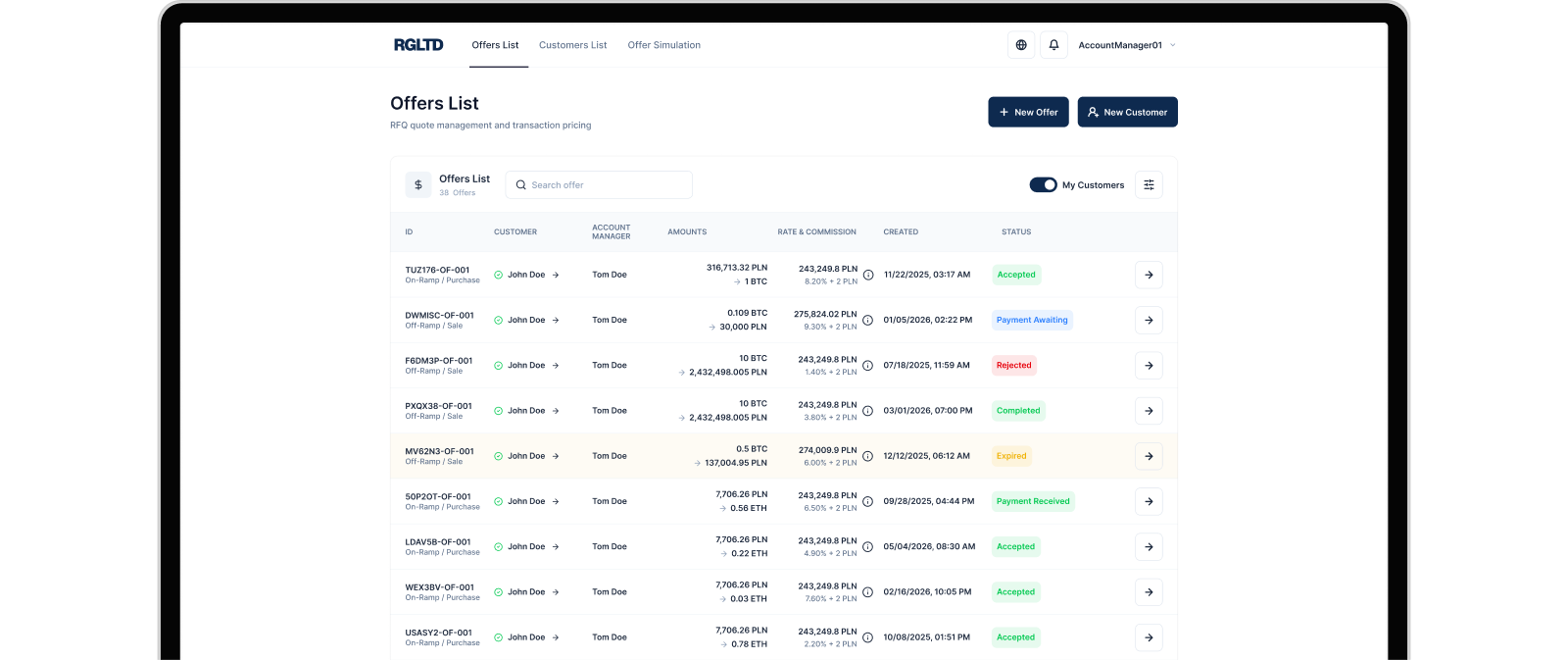Open offer PXQX38-OF-001 with the row arrow button
Image resolution: width=1568 pixels, height=660 pixels.
1149,411
